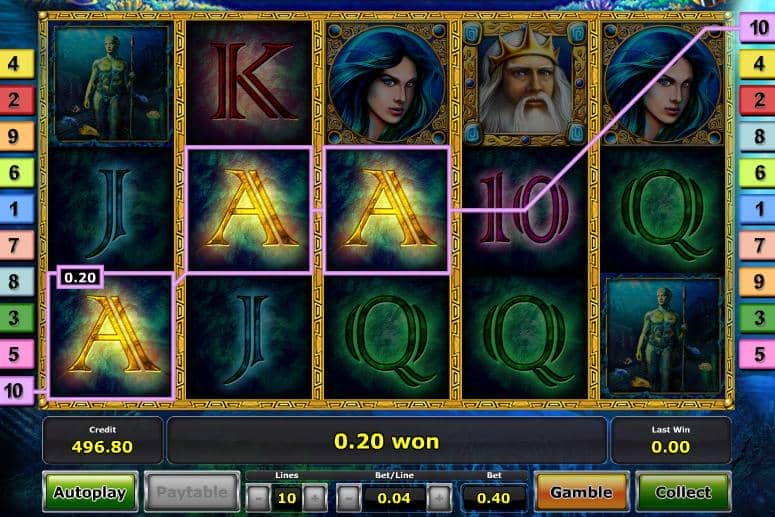775x517 pixels.
Task: Increase the number of Lines
Action: (x=315, y=498)
